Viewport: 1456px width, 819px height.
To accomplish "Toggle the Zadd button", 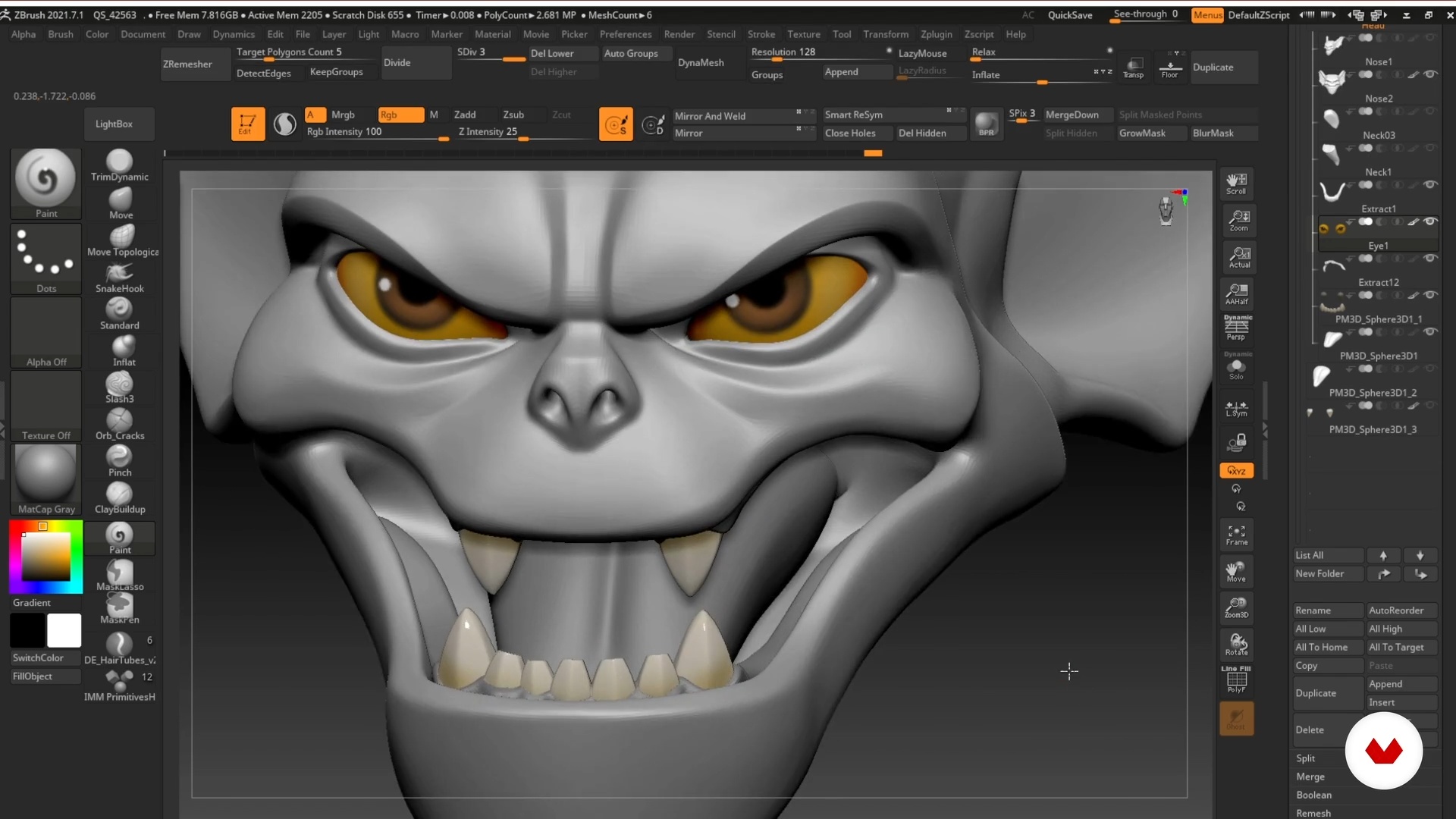I will pyautogui.click(x=465, y=115).
